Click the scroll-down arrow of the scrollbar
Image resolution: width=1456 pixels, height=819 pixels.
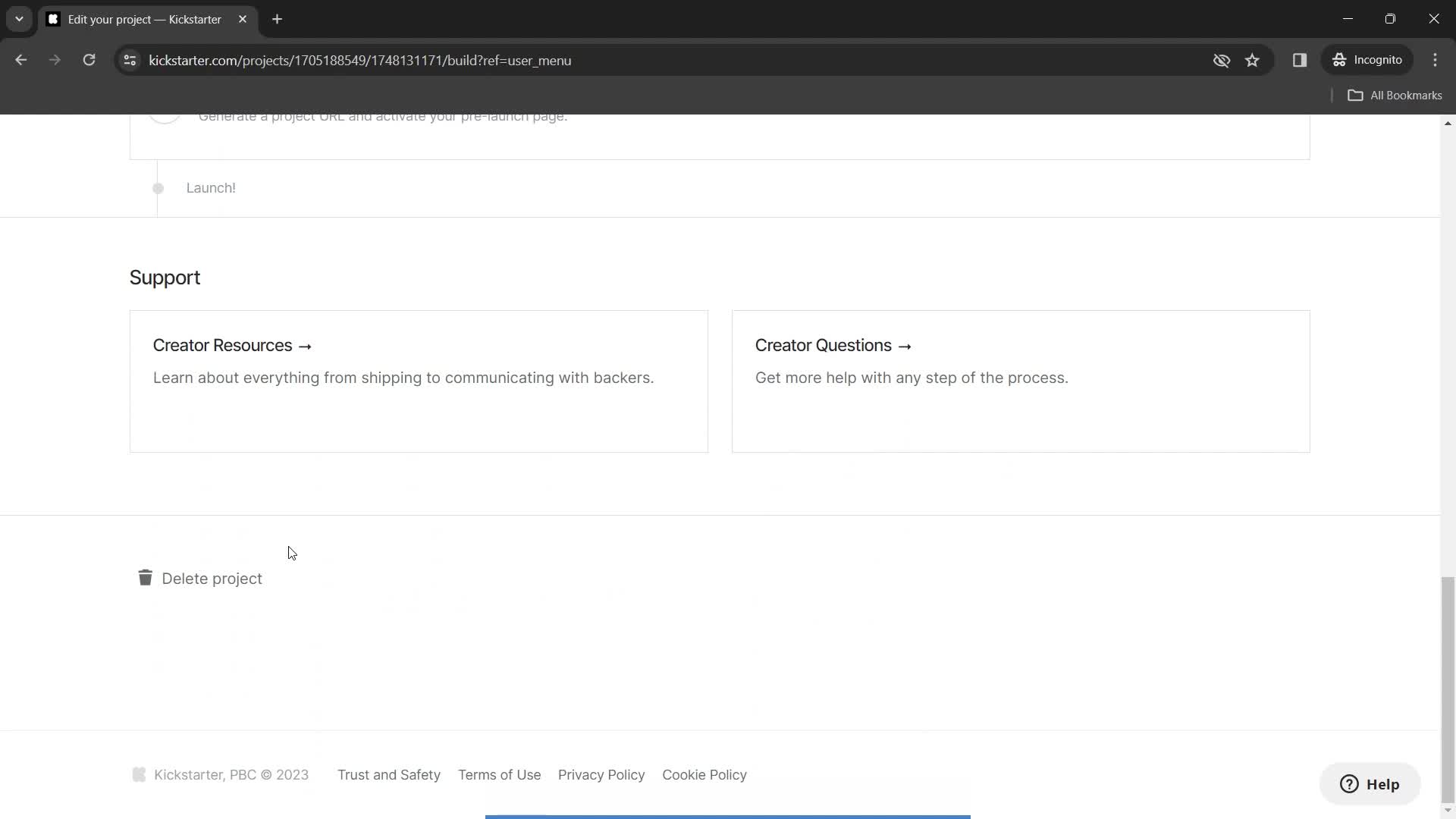coord(1448,811)
